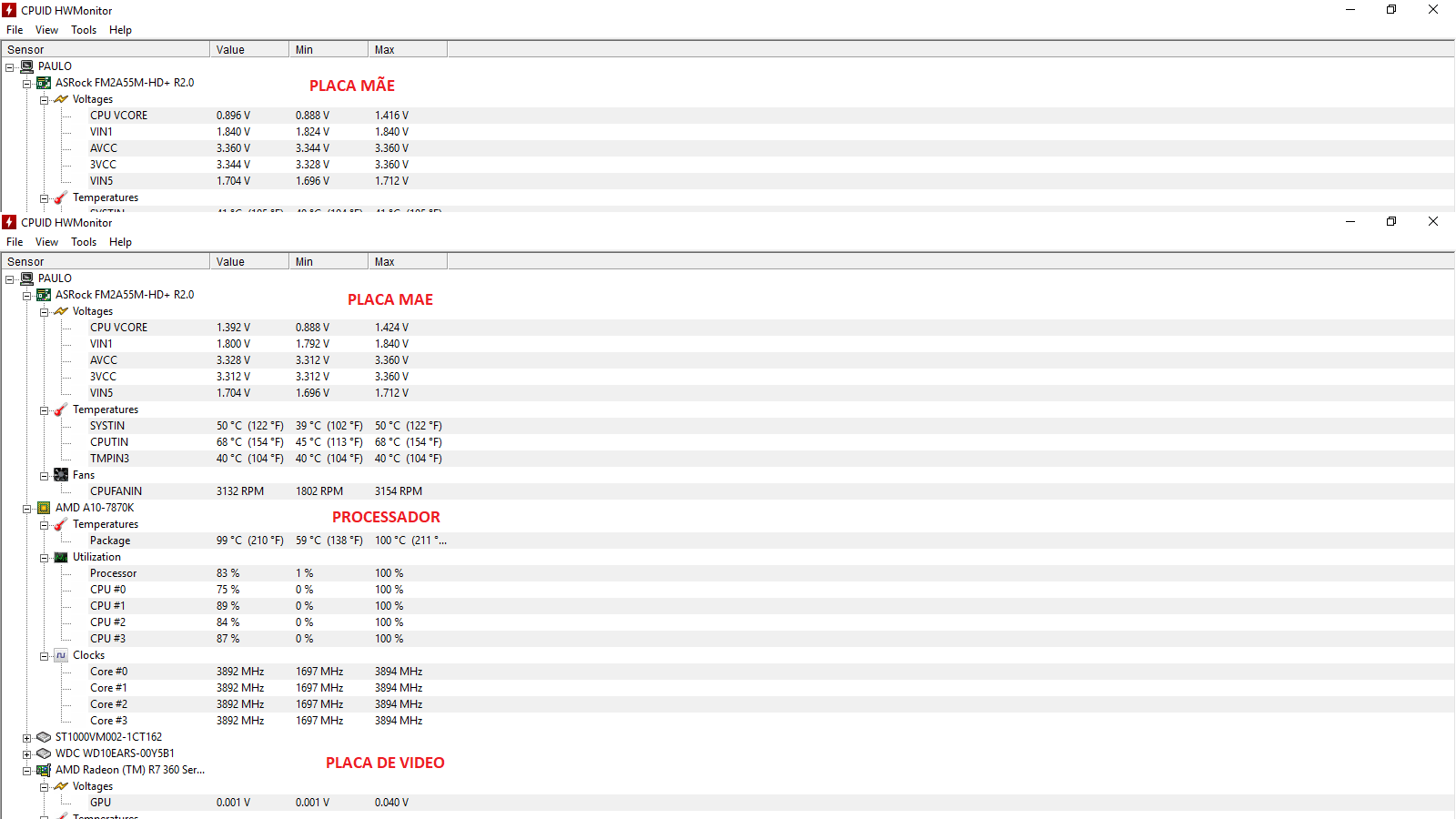This screenshot has width=1456, height=819.
Task: Click the PAULO computer icon in lower window
Action: [27, 278]
